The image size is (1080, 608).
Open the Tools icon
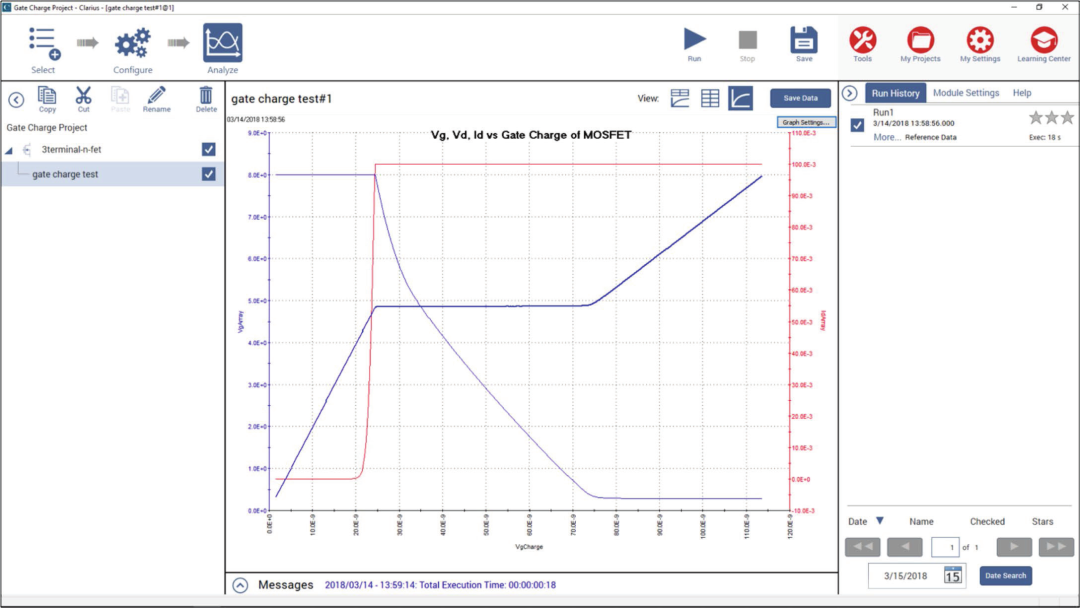tap(862, 40)
